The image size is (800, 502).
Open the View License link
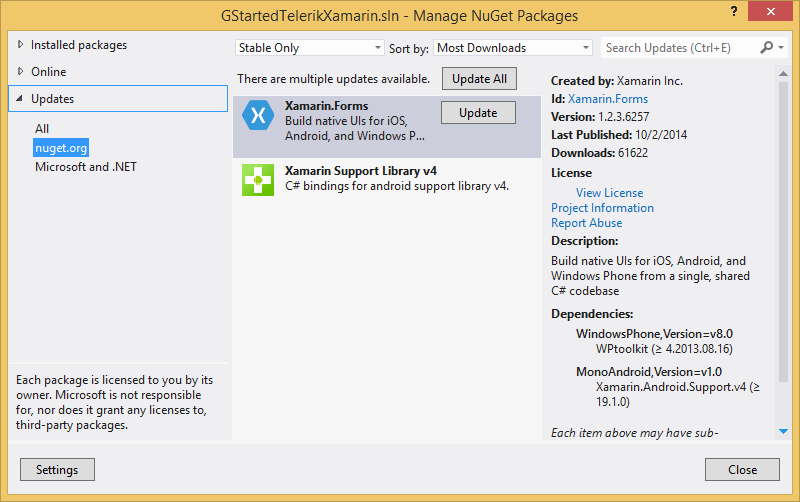click(609, 193)
